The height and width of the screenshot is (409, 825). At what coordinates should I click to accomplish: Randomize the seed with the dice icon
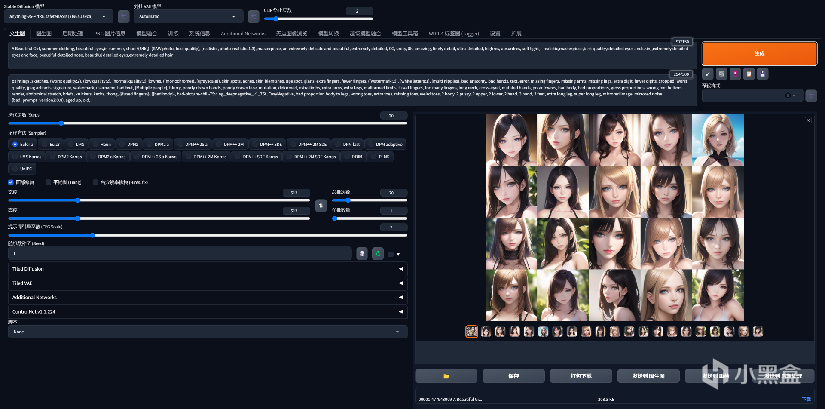(x=362, y=254)
